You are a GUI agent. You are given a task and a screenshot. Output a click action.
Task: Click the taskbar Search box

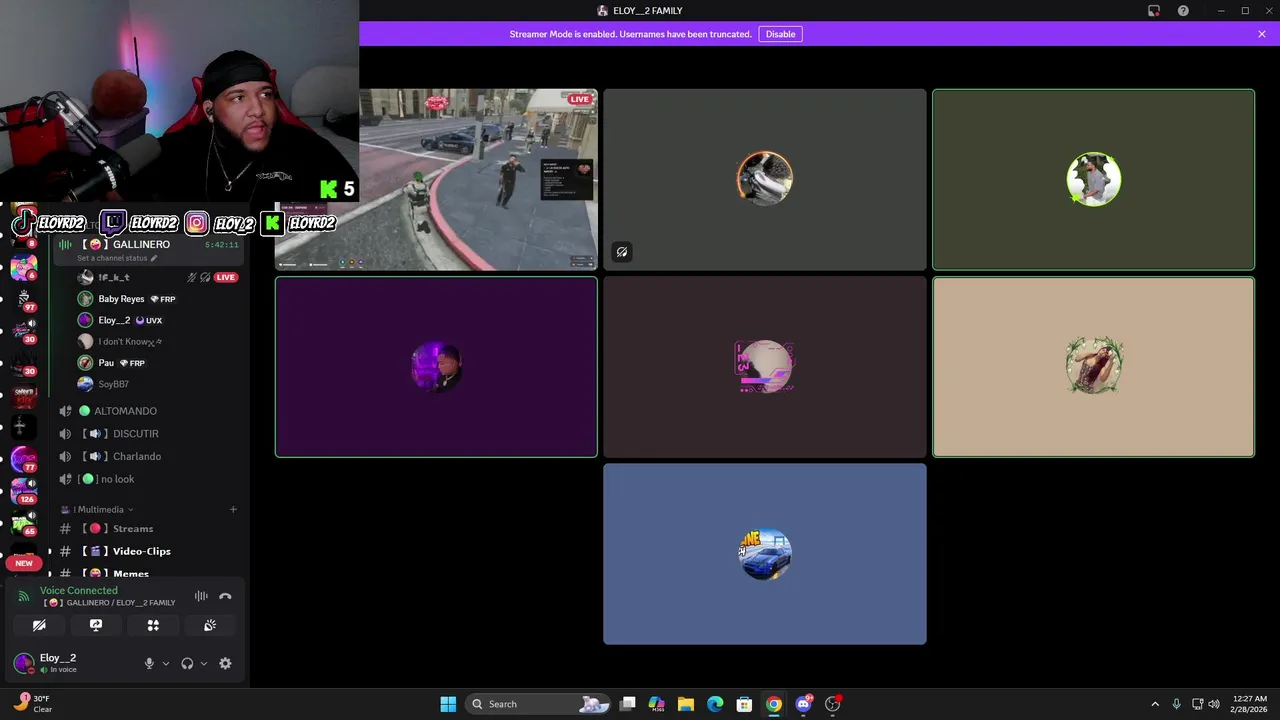coord(540,704)
